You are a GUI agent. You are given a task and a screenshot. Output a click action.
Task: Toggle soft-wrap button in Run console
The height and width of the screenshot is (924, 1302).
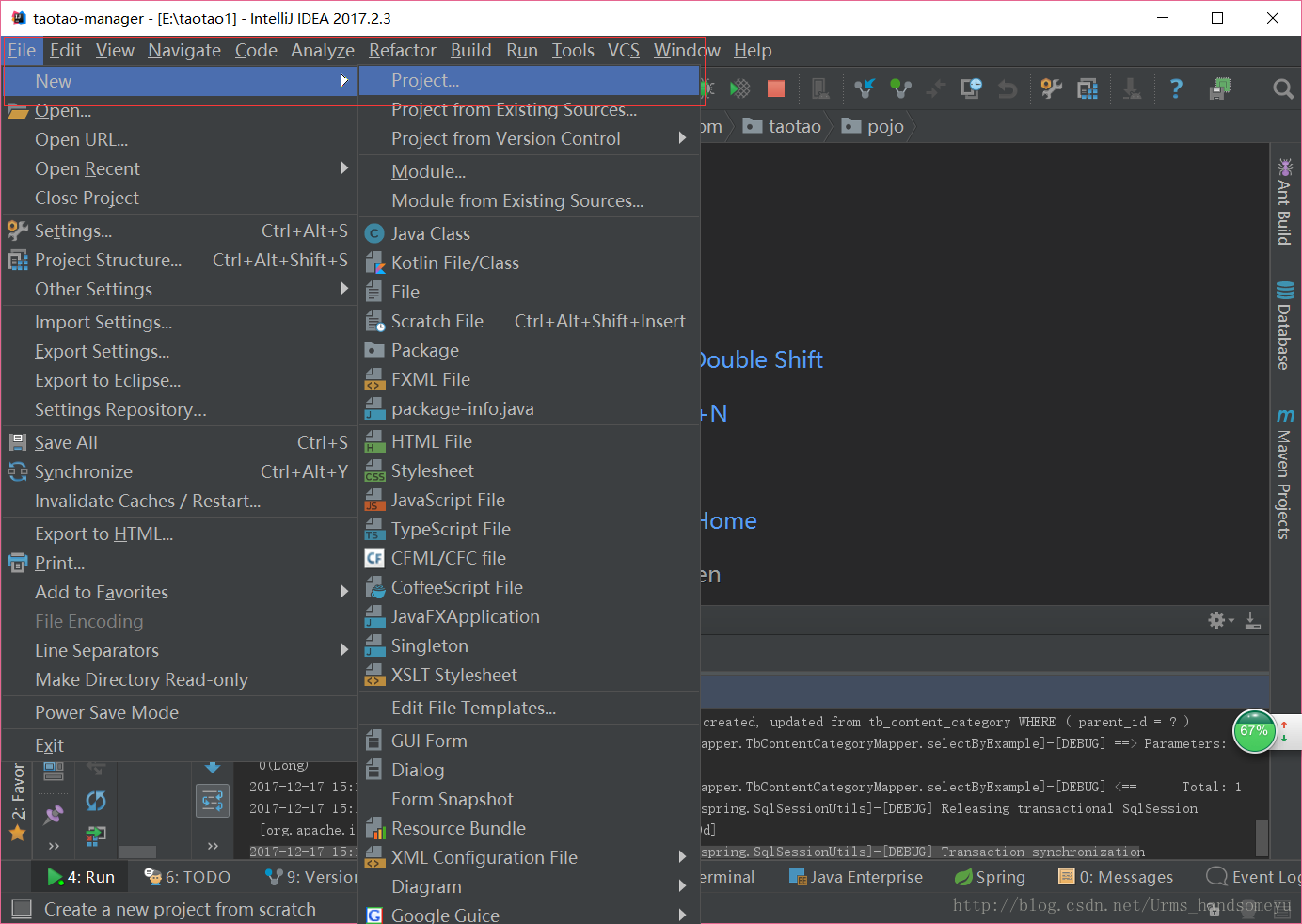tap(213, 801)
